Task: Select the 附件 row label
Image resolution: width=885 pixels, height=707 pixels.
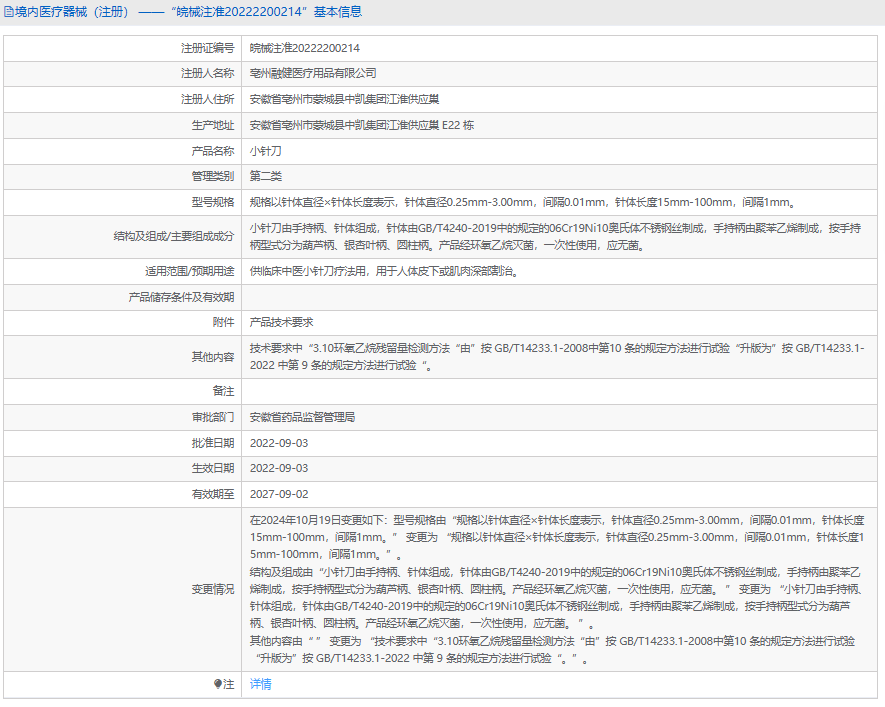Action: [x=224, y=322]
